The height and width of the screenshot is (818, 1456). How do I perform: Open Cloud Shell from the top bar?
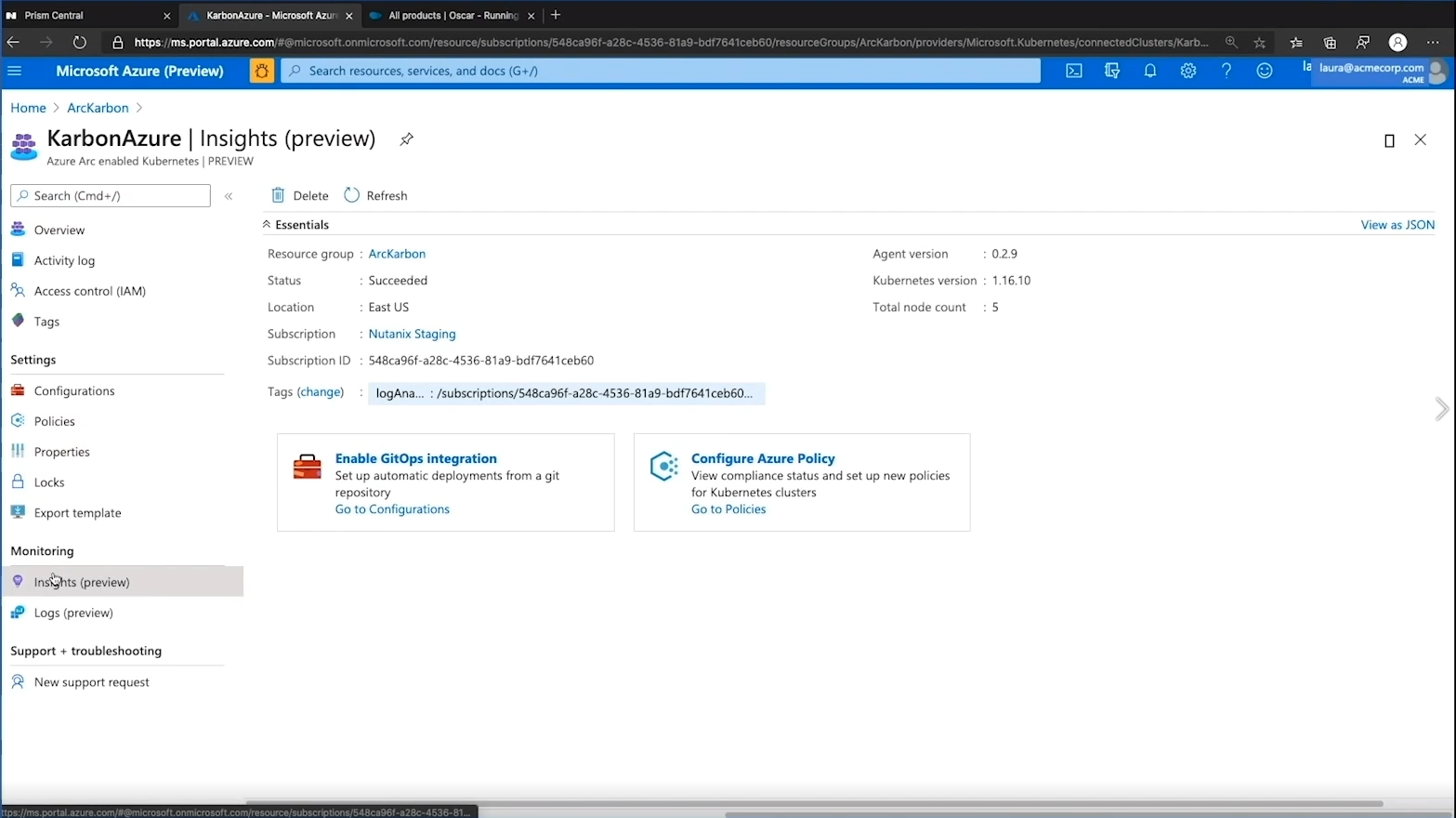click(x=1074, y=71)
